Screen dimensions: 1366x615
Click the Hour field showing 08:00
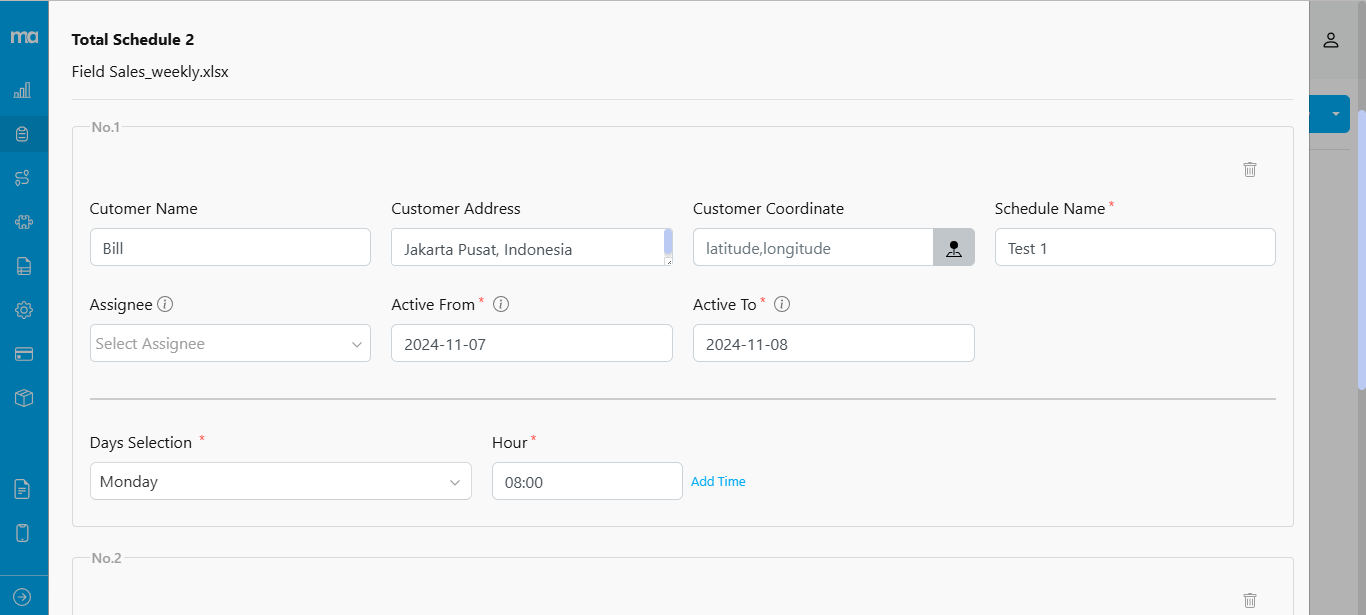click(587, 481)
